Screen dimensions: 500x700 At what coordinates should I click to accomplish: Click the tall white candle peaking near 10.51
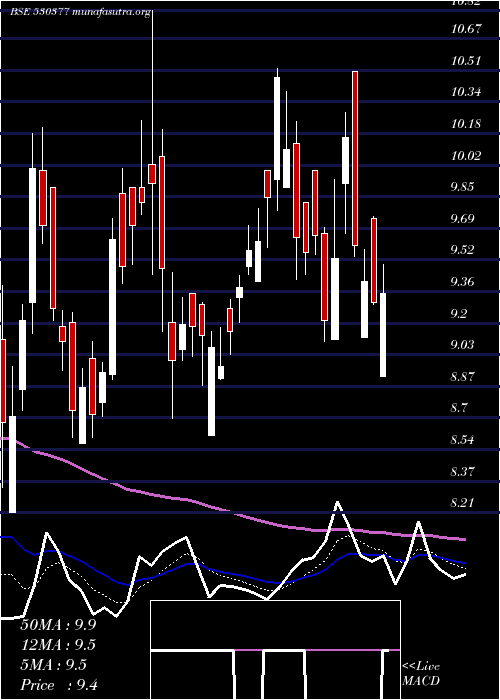[277, 129]
